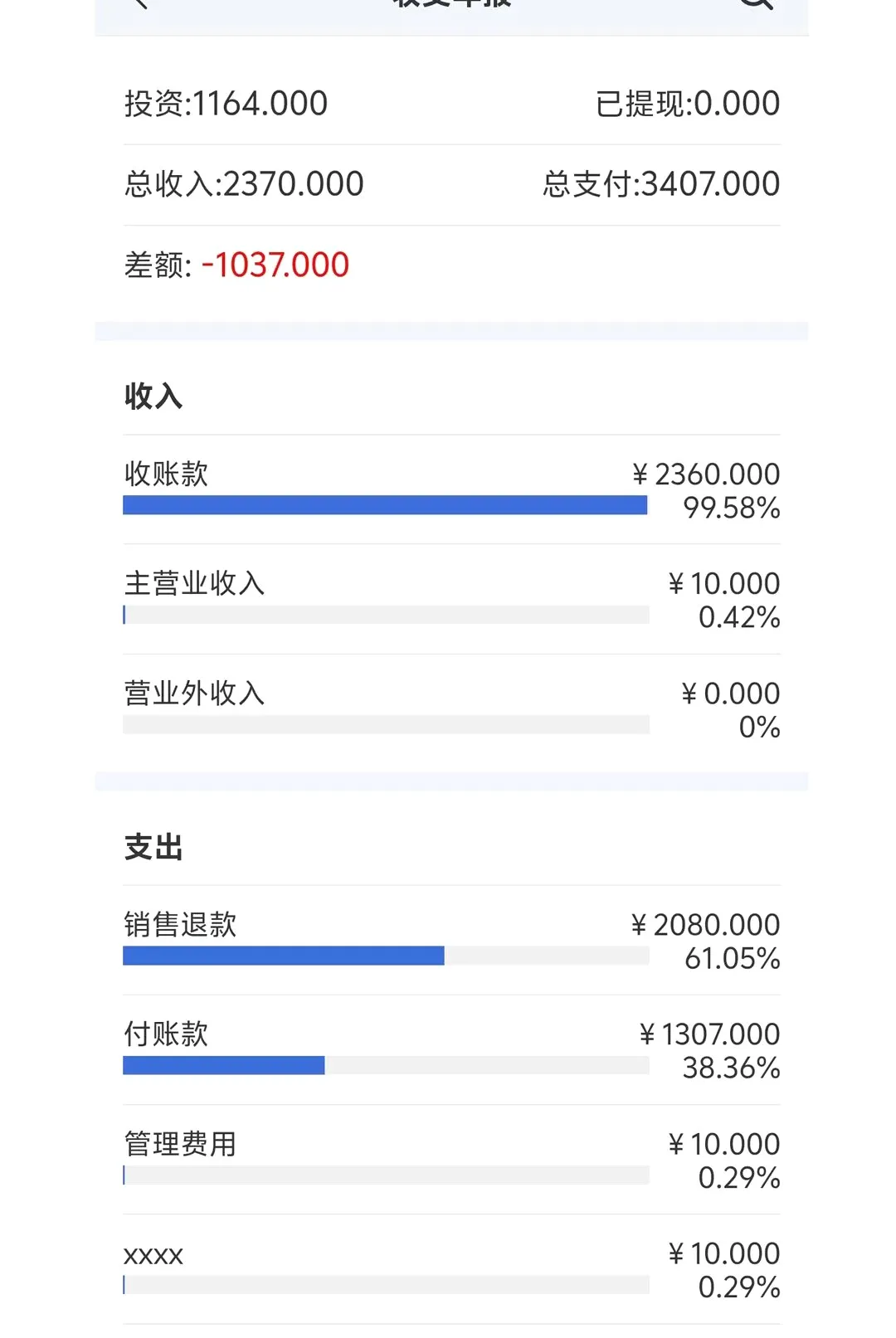Click the ¥2360.000 amount for 收账款

pyautogui.click(x=706, y=474)
